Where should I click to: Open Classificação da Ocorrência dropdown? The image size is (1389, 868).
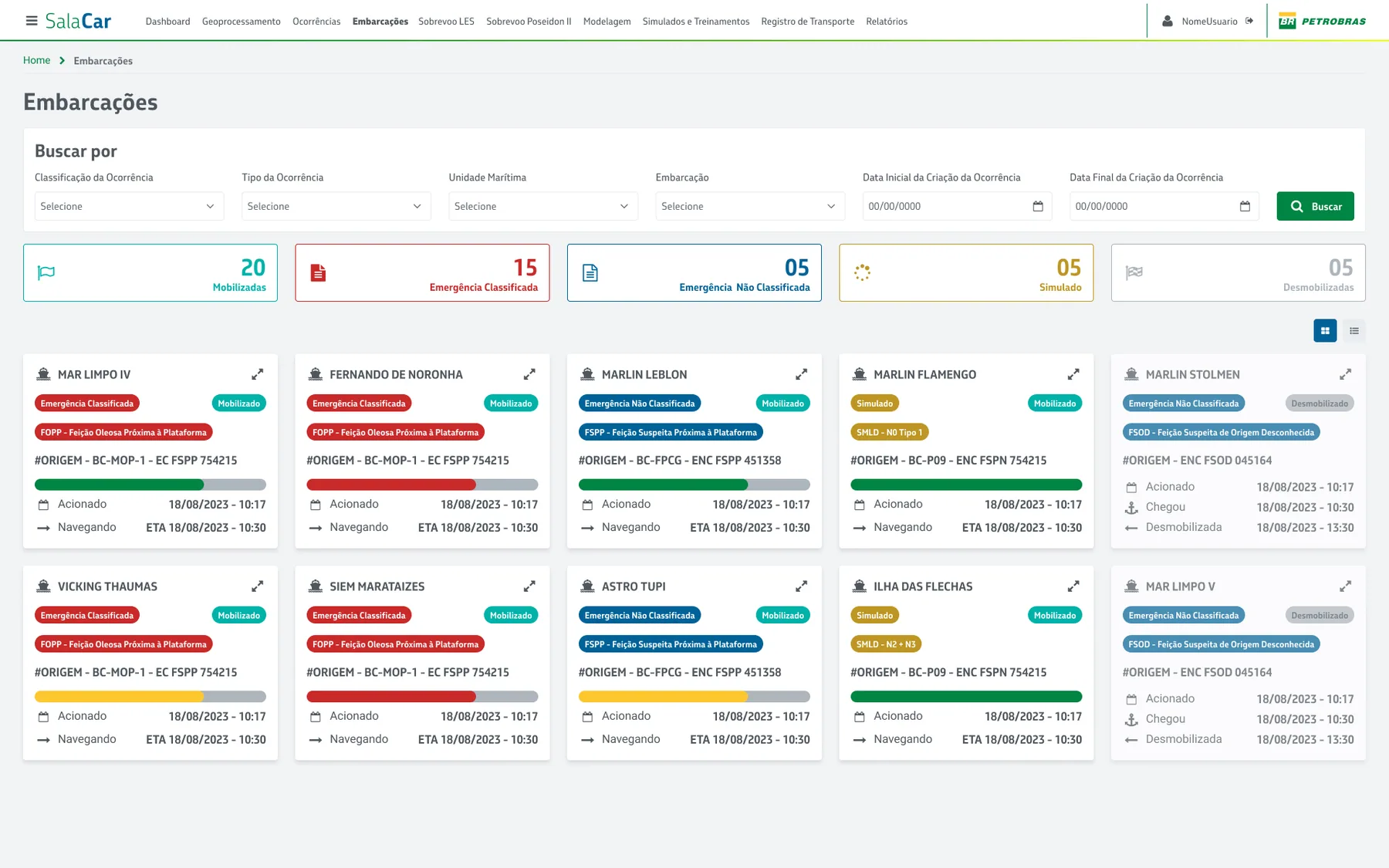[x=129, y=206]
